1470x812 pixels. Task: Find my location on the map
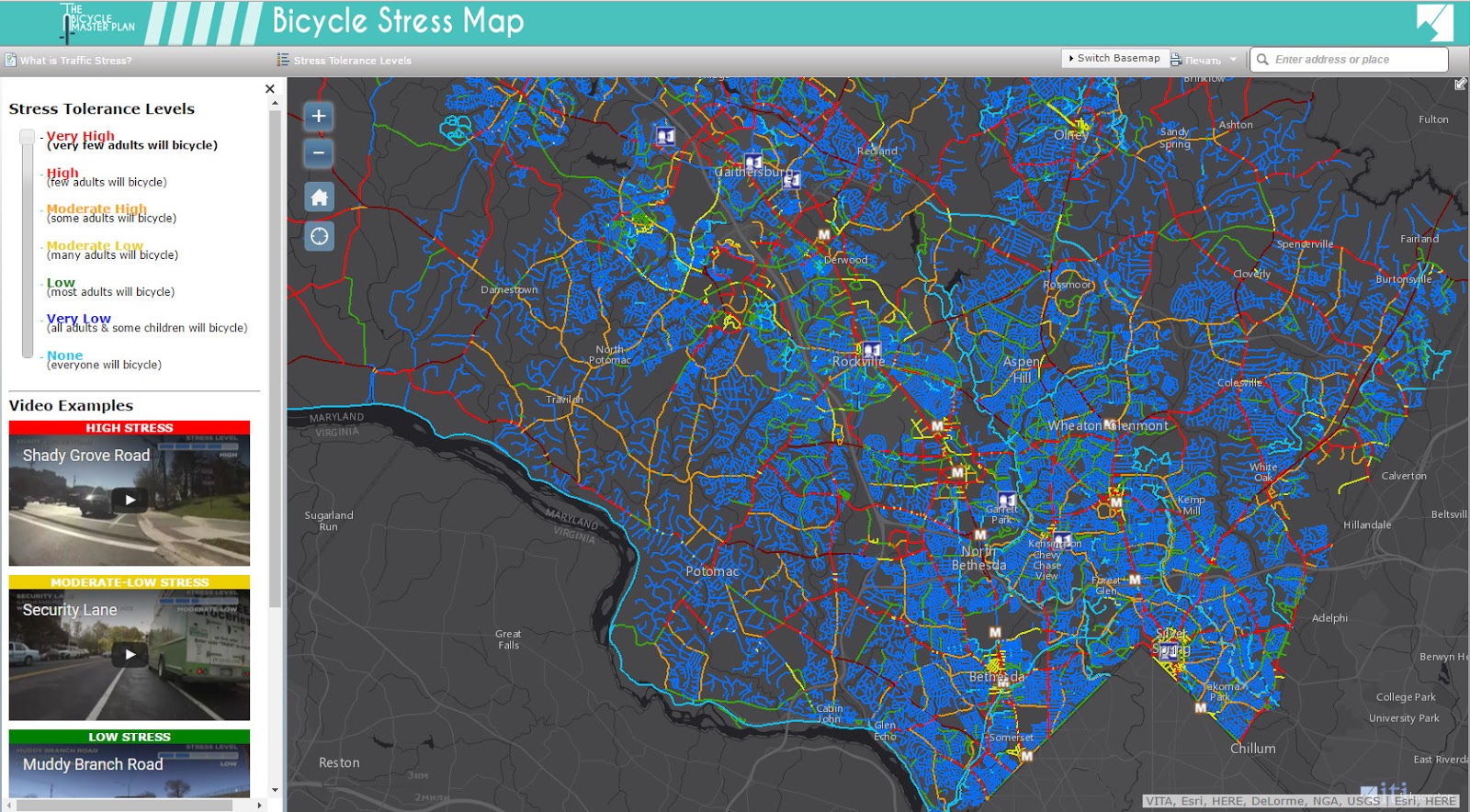pyautogui.click(x=319, y=236)
